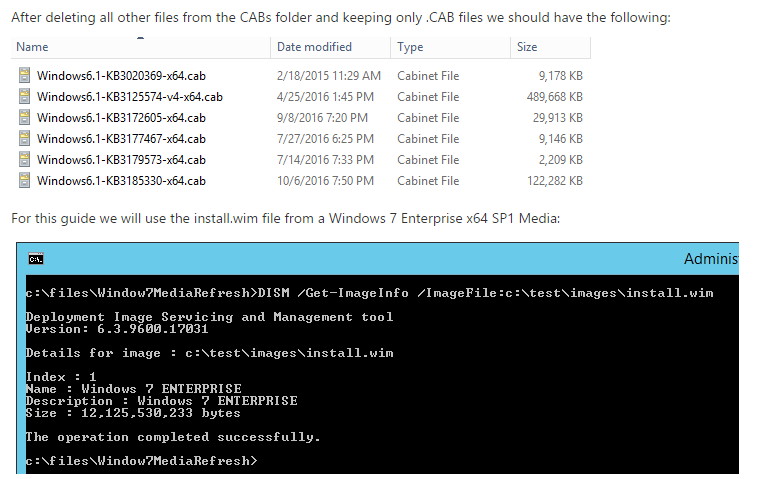The width and height of the screenshot is (757, 479).
Task: Select file Windows6.1-KB3185330-x64.cab
Action: click(121, 181)
